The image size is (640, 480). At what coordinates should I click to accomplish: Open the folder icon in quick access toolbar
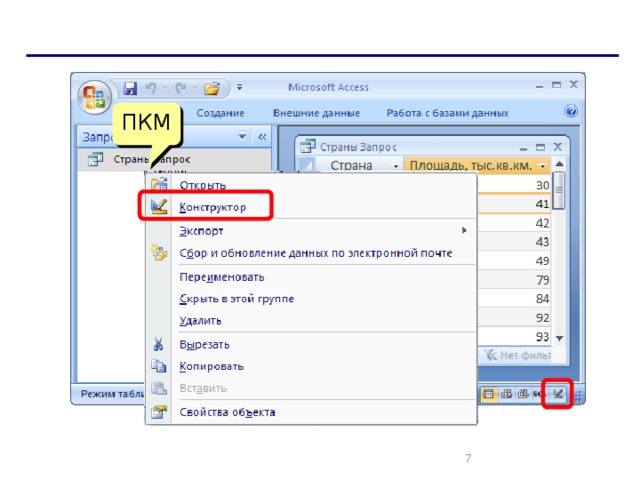tap(212, 88)
